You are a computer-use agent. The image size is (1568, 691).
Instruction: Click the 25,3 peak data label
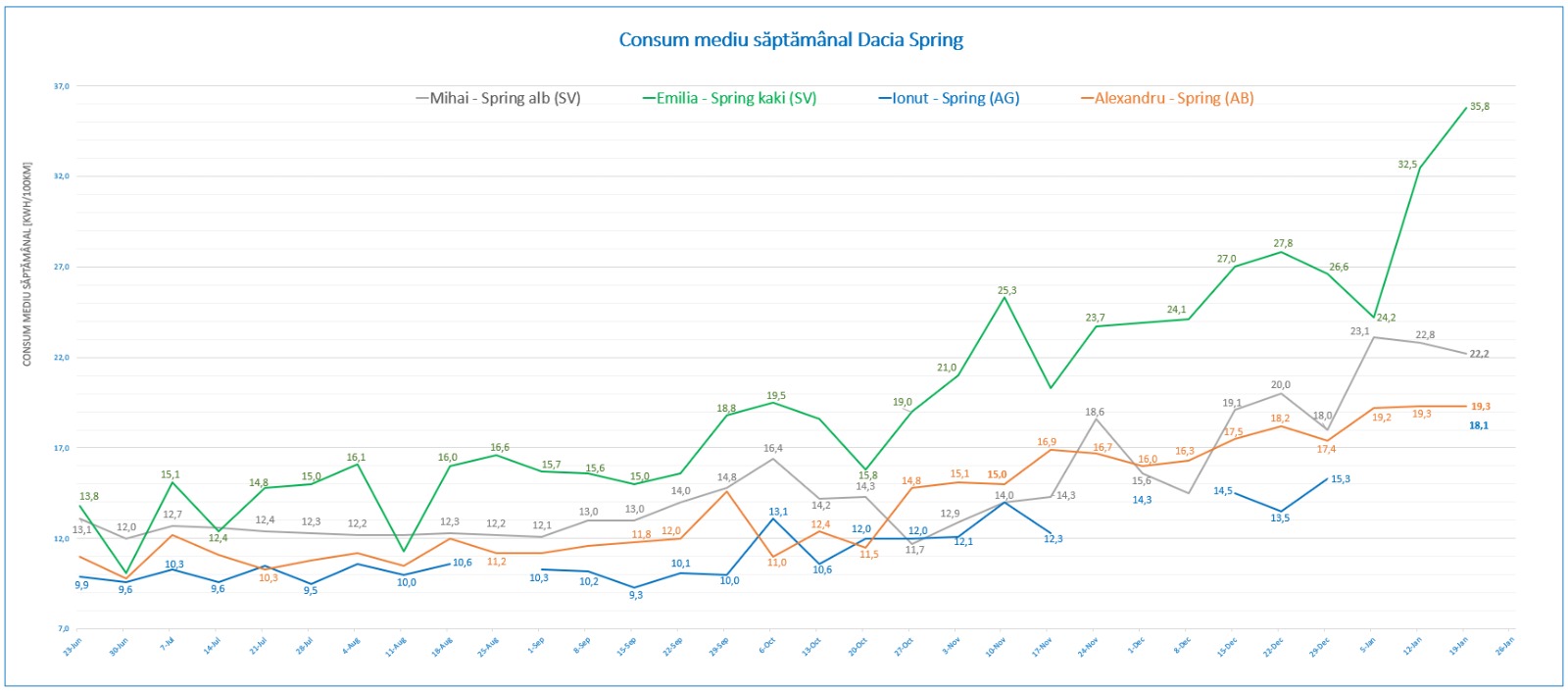1006,290
